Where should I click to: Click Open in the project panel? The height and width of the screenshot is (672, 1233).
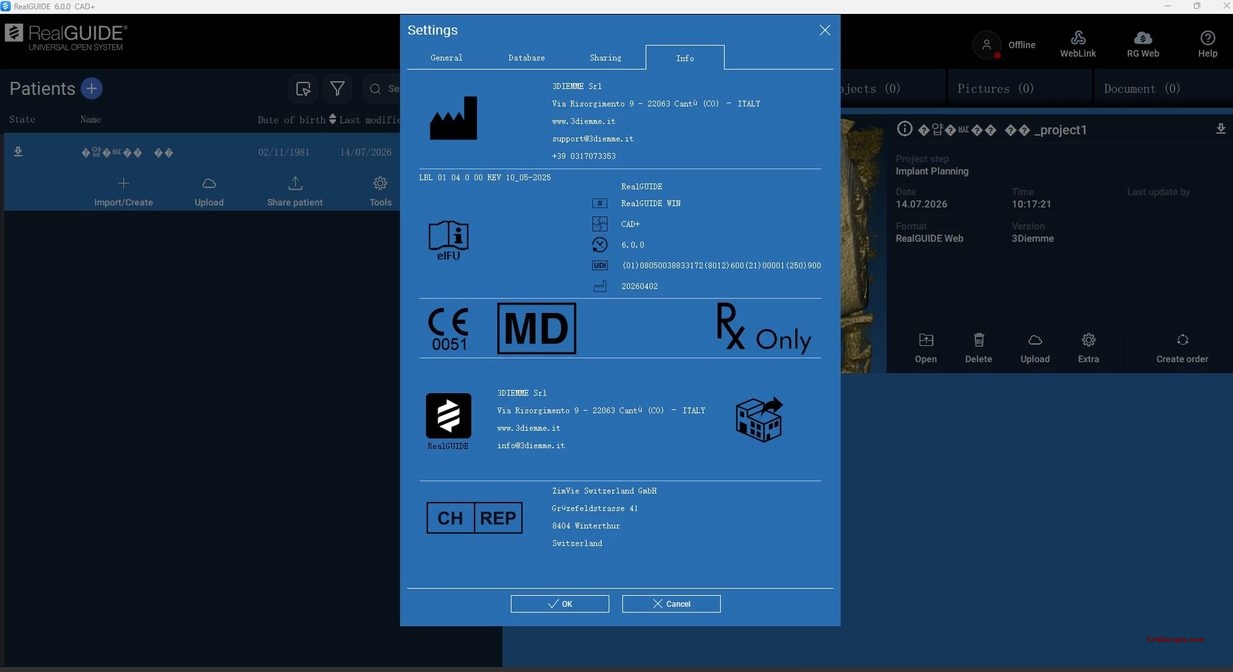click(x=926, y=348)
